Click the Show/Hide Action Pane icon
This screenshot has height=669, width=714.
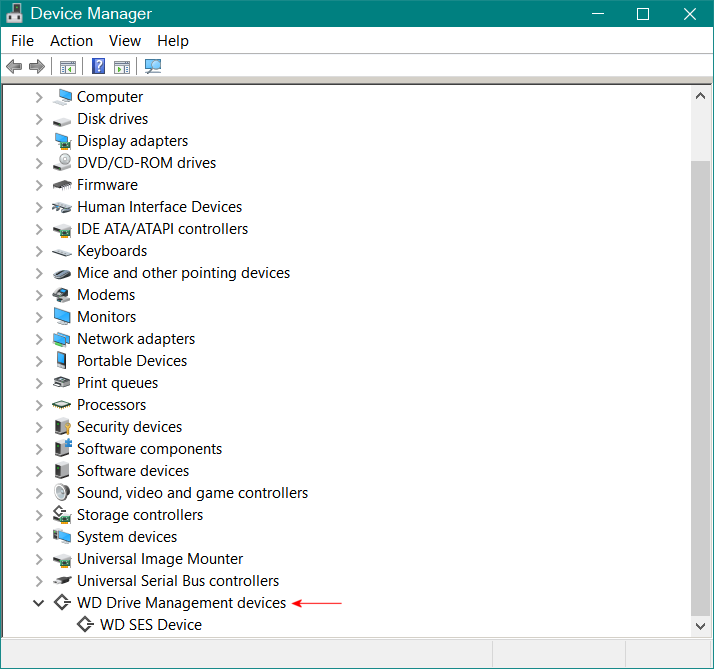122,67
